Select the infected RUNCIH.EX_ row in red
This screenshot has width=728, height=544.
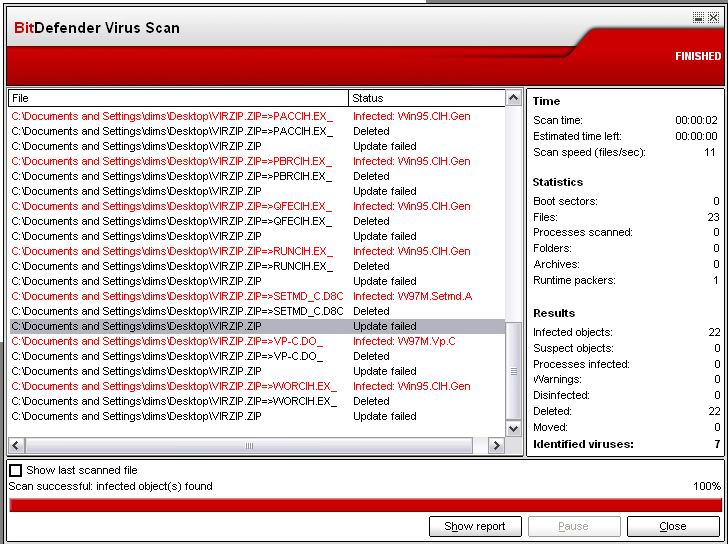pyautogui.click(x=257, y=251)
